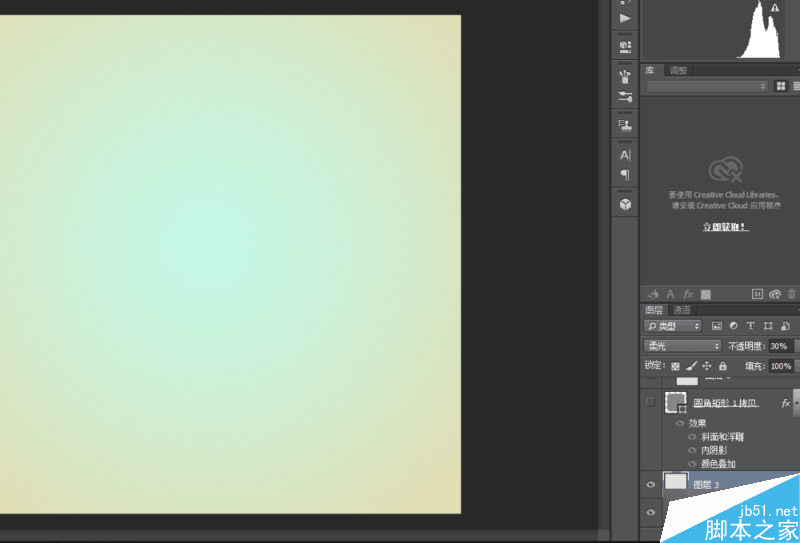This screenshot has height=543, width=800.
Task: Toggle the 内阴影 effect visibility
Action: [x=692, y=450]
